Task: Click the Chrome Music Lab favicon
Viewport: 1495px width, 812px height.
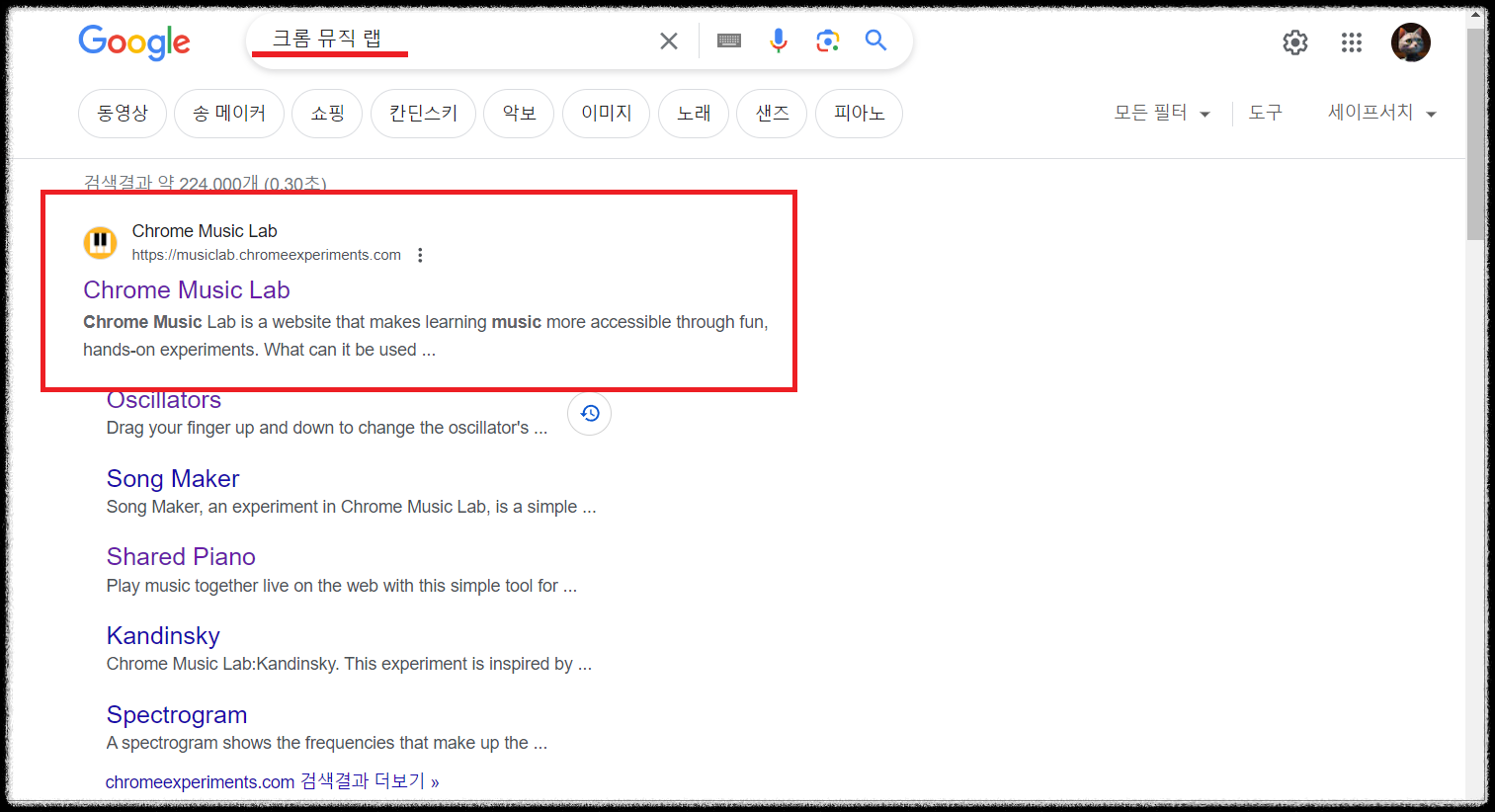Action: click(100, 242)
